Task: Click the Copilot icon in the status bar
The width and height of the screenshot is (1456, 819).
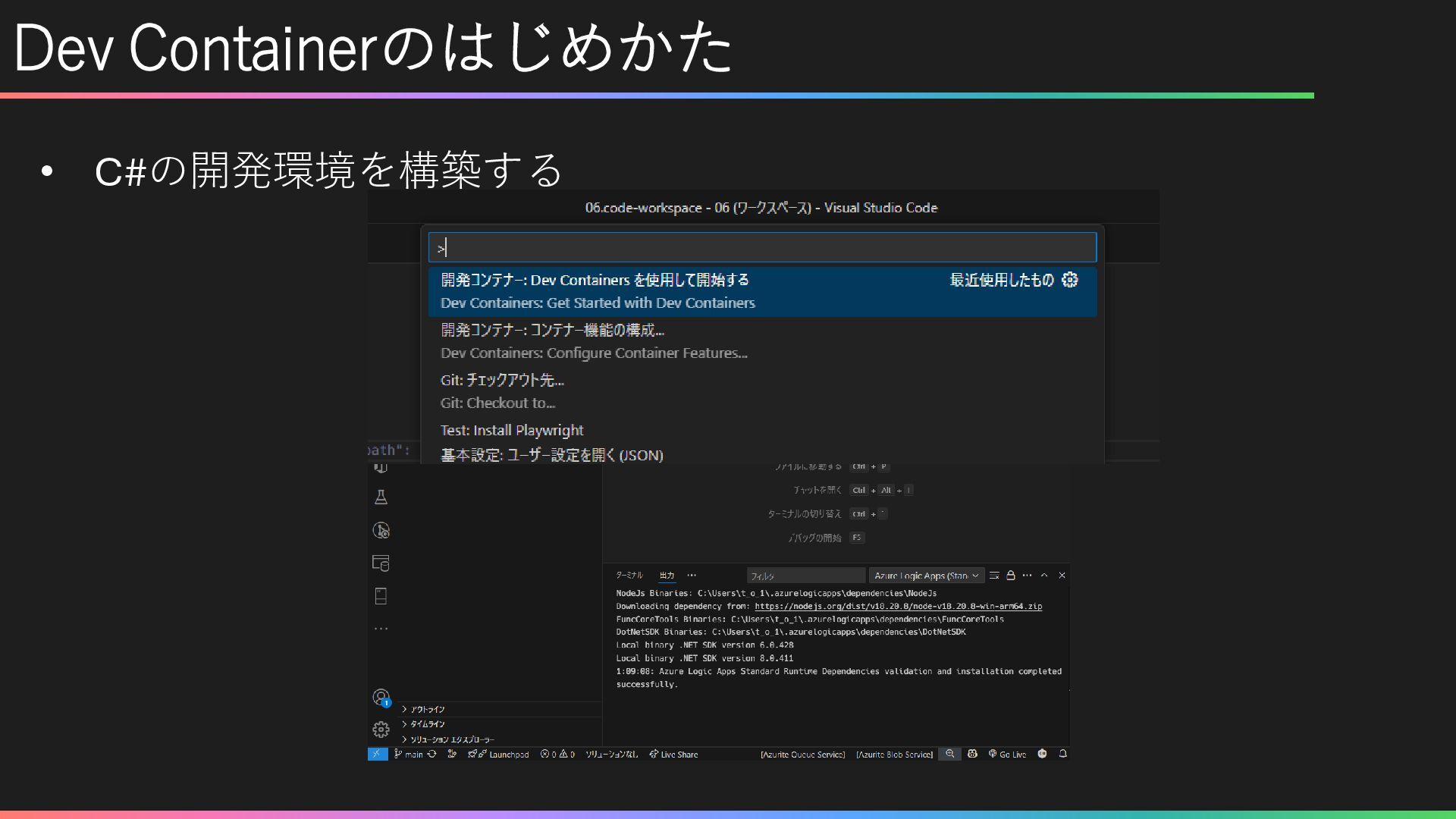Action: click(972, 754)
